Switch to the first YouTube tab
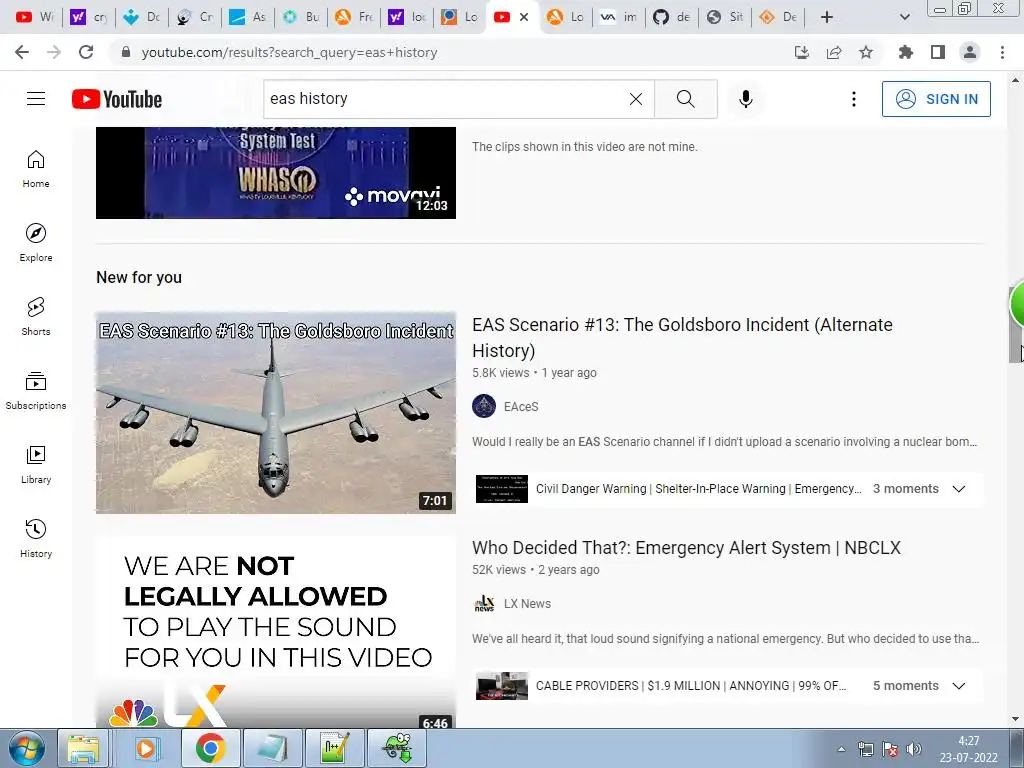Viewport: 1024px width, 768px height. [x=34, y=17]
